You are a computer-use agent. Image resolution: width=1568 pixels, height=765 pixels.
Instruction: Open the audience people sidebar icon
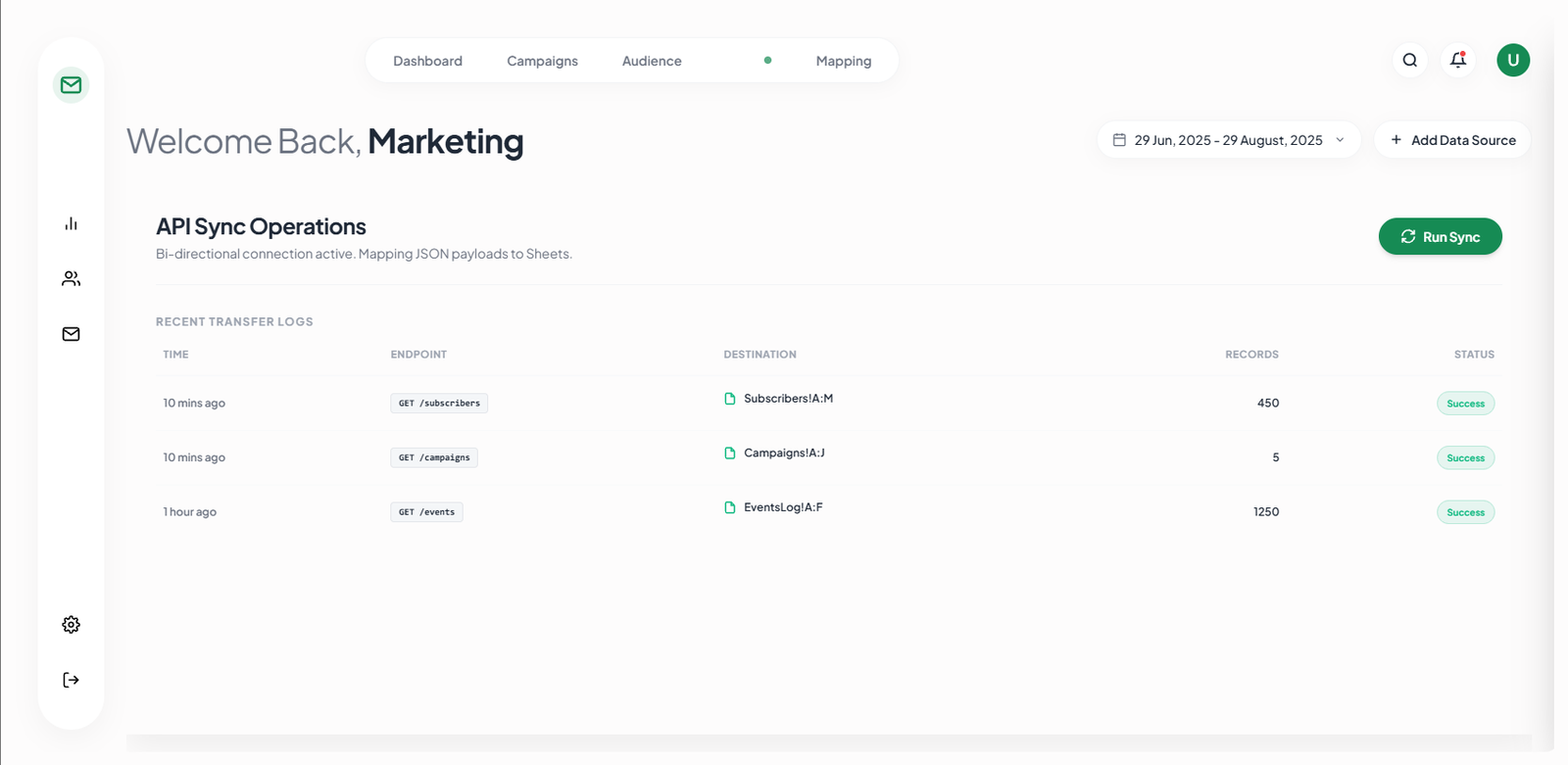click(71, 279)
